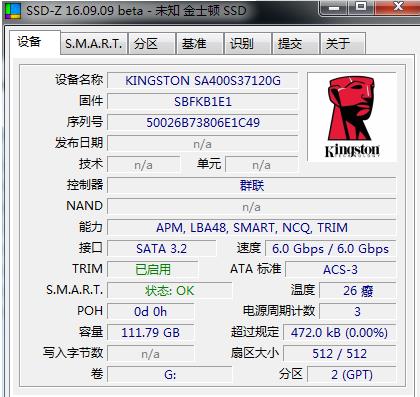Click the 序列号 label
The image size is (420, 397).
85,122
